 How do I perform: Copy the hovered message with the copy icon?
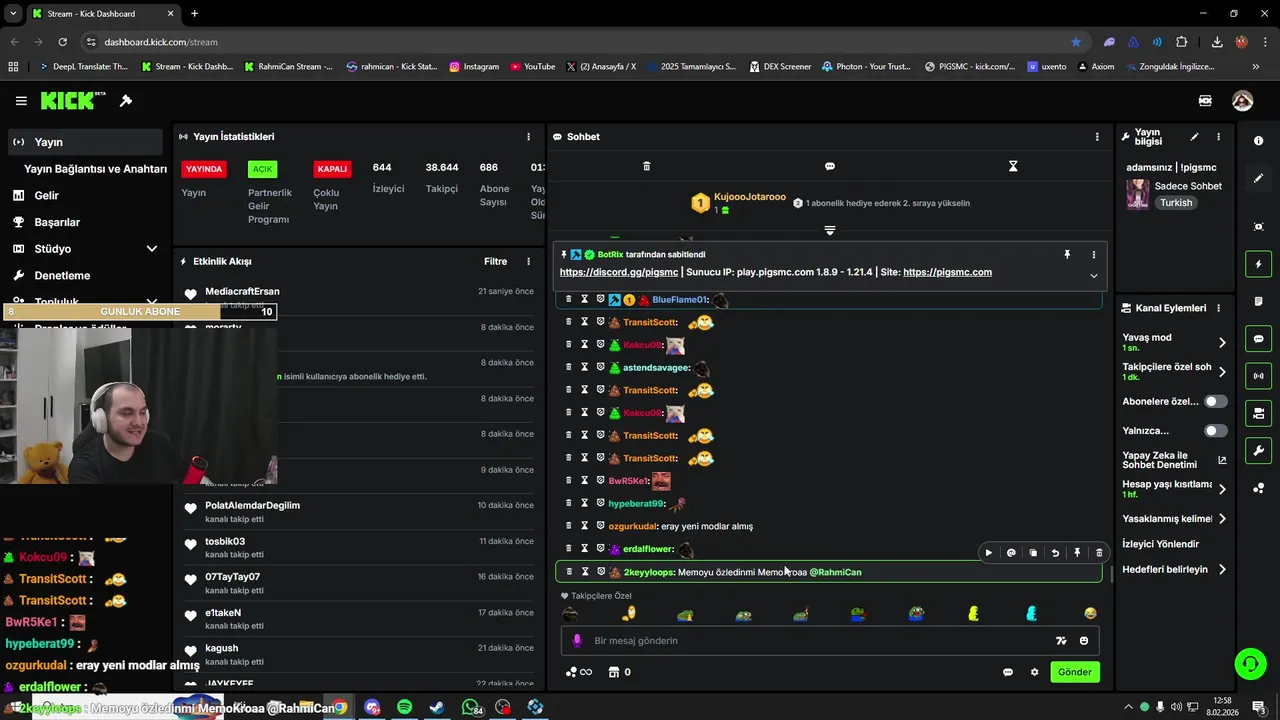coord(1033,553)
